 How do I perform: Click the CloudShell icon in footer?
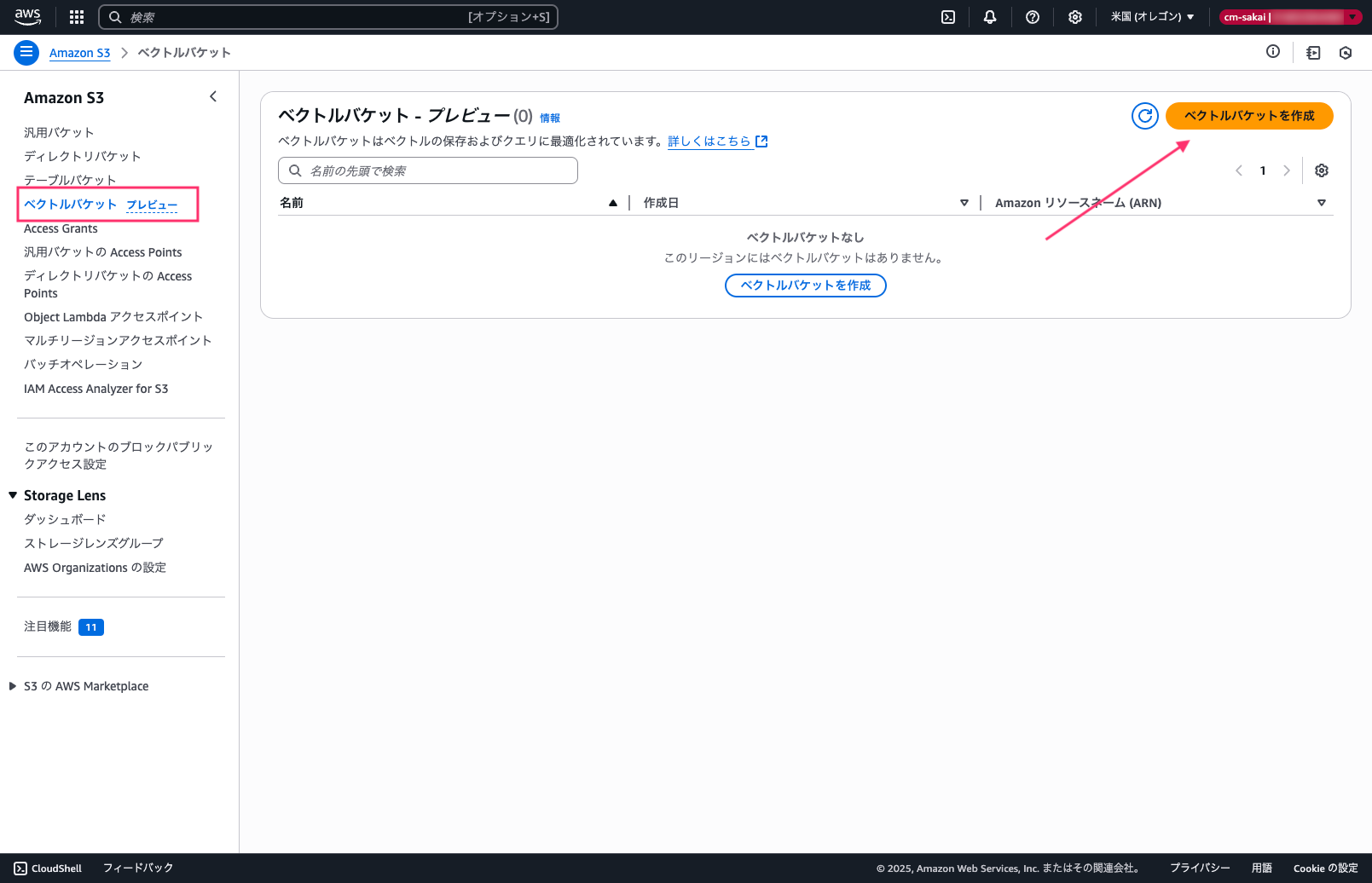[x=20, y=869]
